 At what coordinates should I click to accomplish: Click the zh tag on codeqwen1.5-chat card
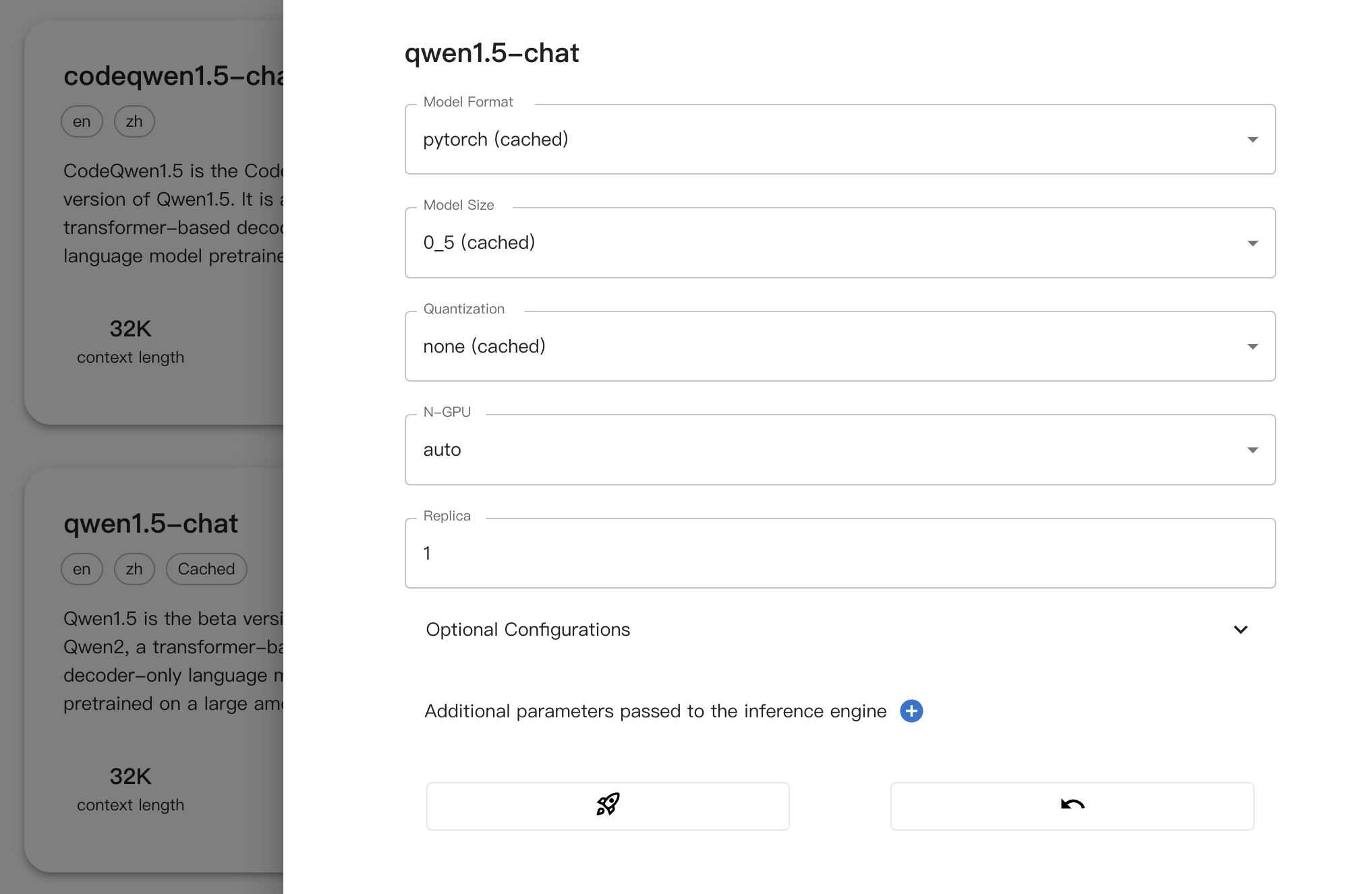134,121
